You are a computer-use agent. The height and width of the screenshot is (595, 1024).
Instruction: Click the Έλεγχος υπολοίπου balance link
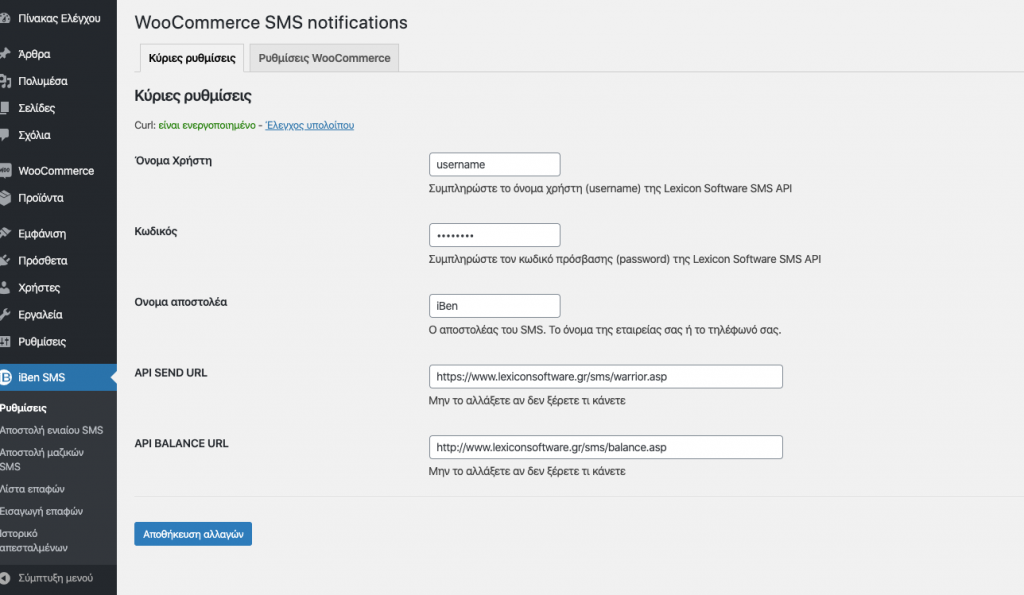pos(310,125)
